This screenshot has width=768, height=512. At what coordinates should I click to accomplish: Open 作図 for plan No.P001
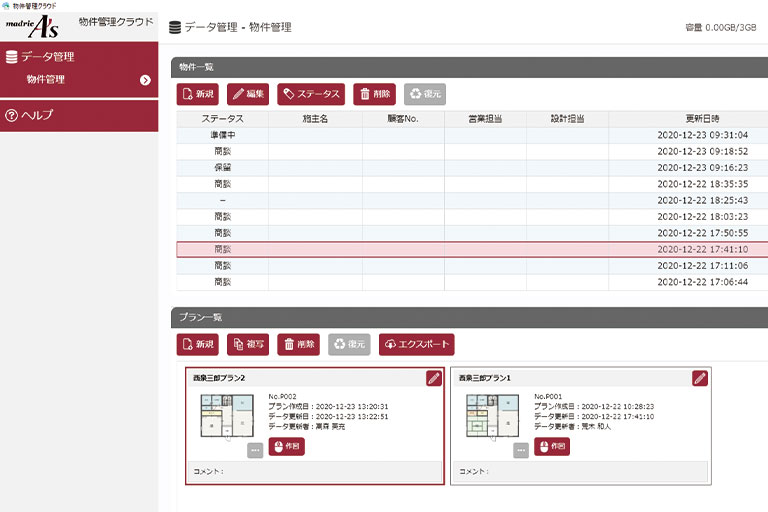click(x=552, y=446)
